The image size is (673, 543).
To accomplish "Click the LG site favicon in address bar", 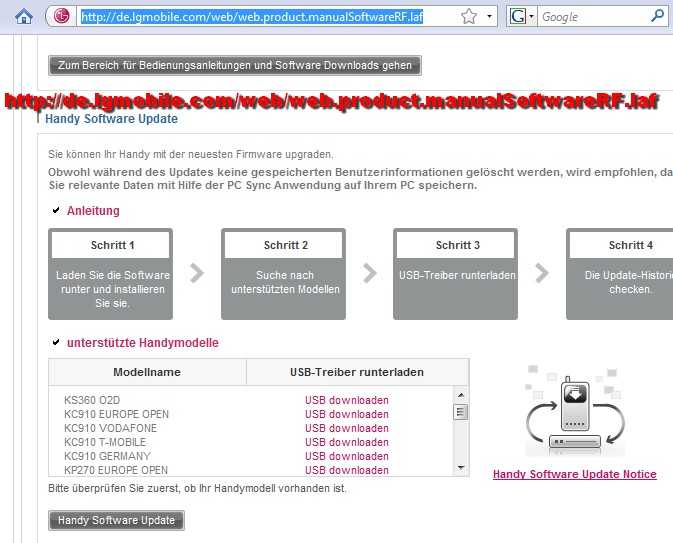I will click(x=61, y=16).
